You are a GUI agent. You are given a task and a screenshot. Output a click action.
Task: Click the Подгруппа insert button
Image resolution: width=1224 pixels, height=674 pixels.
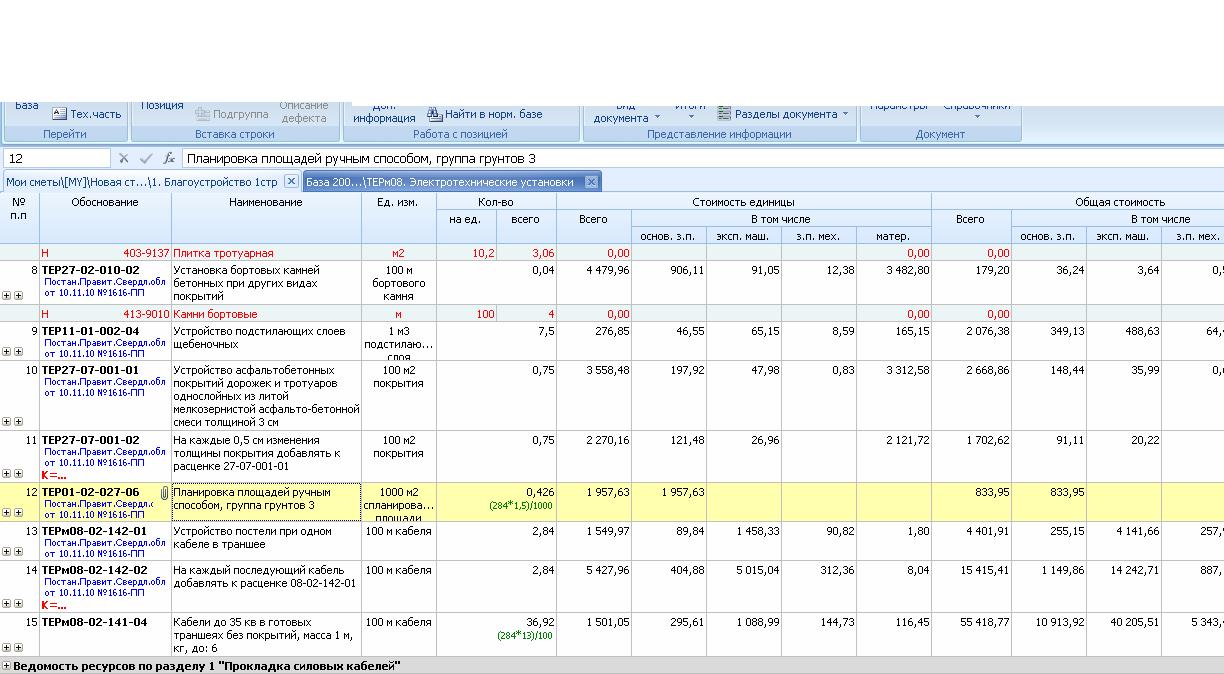point(232,114)
